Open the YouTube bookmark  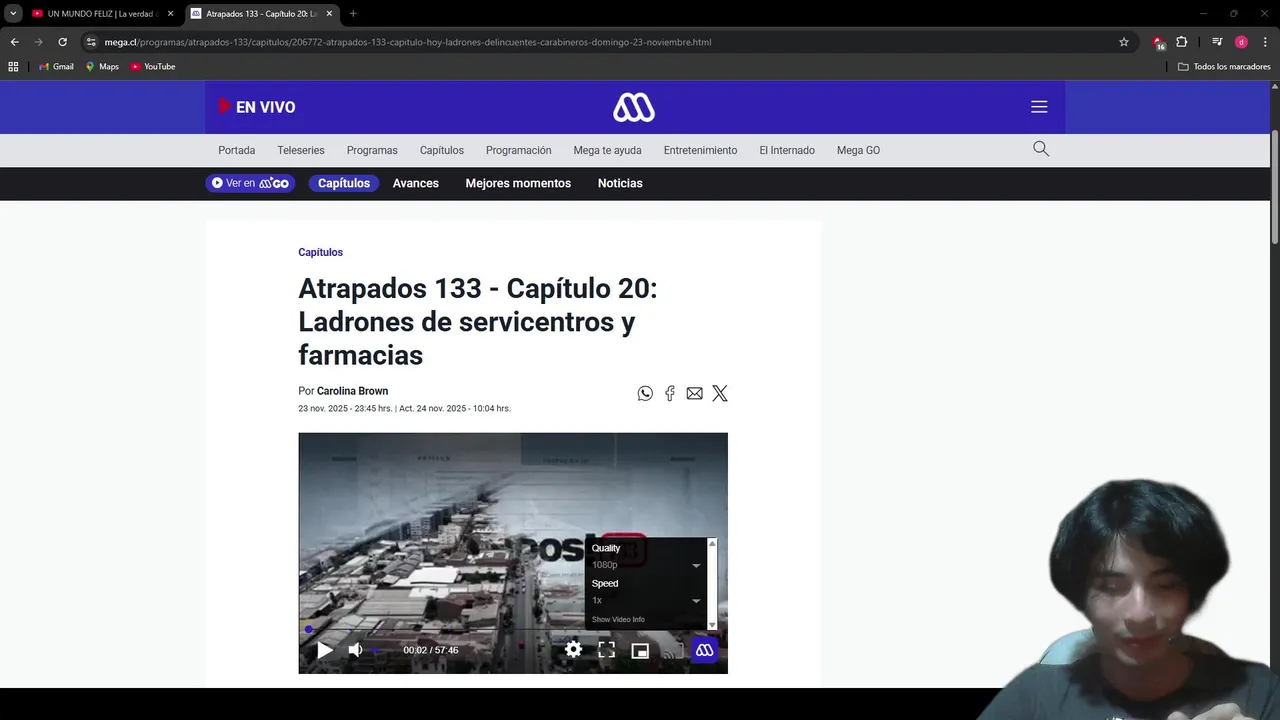click(x=153, y=67)
